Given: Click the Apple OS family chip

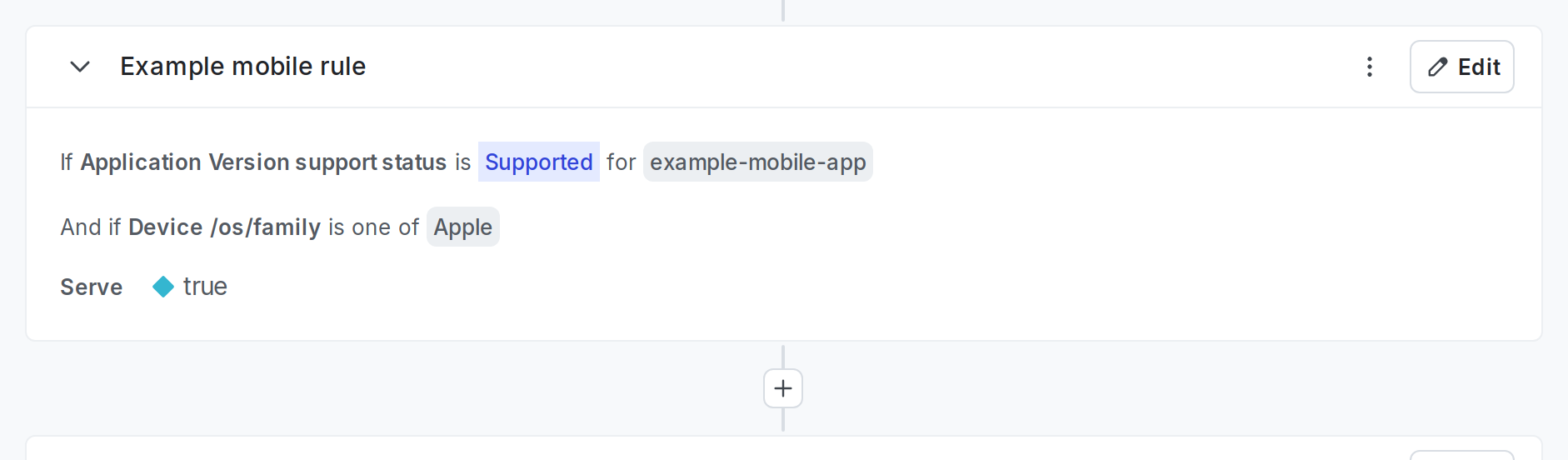Looking at the screenshot, I should coord(462,227).
